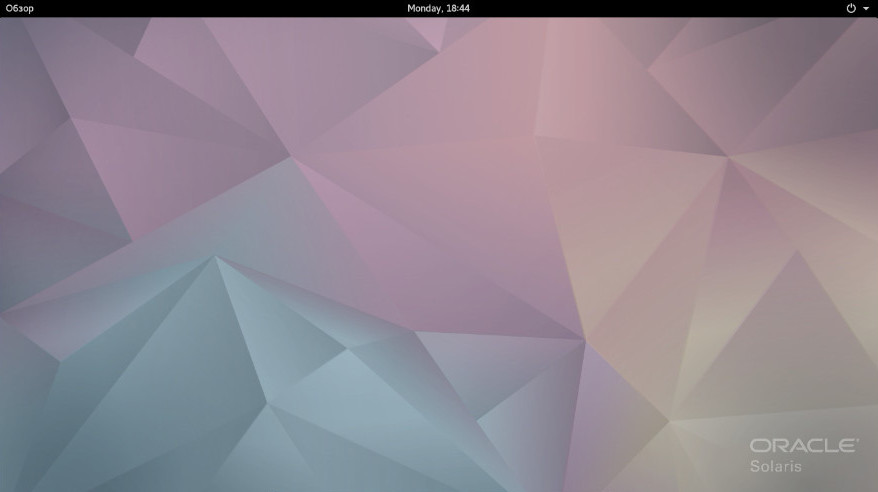The image size is (878, 492).
Task: Open the Обзор activities overview
Action: click(20, 8)
